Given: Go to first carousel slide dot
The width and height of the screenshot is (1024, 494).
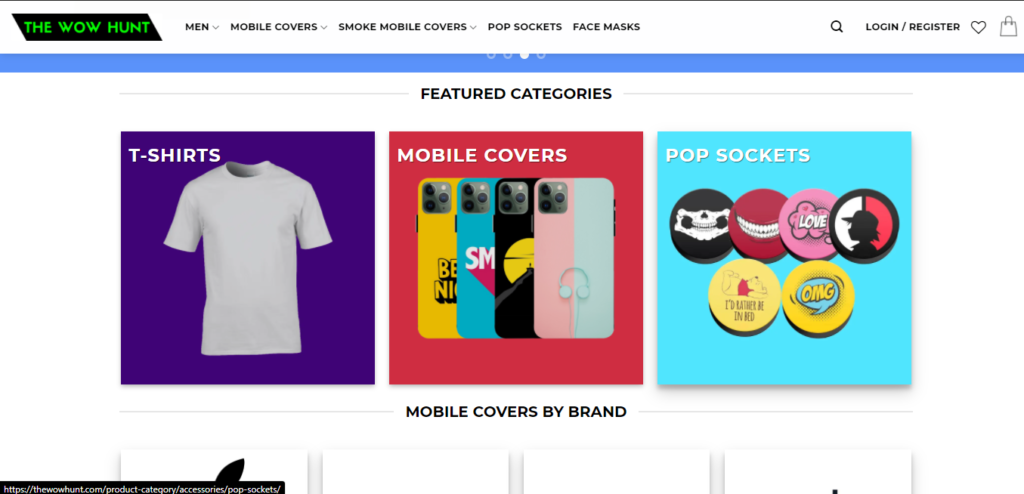Looking at the screenshot, I should click(491, 54).
